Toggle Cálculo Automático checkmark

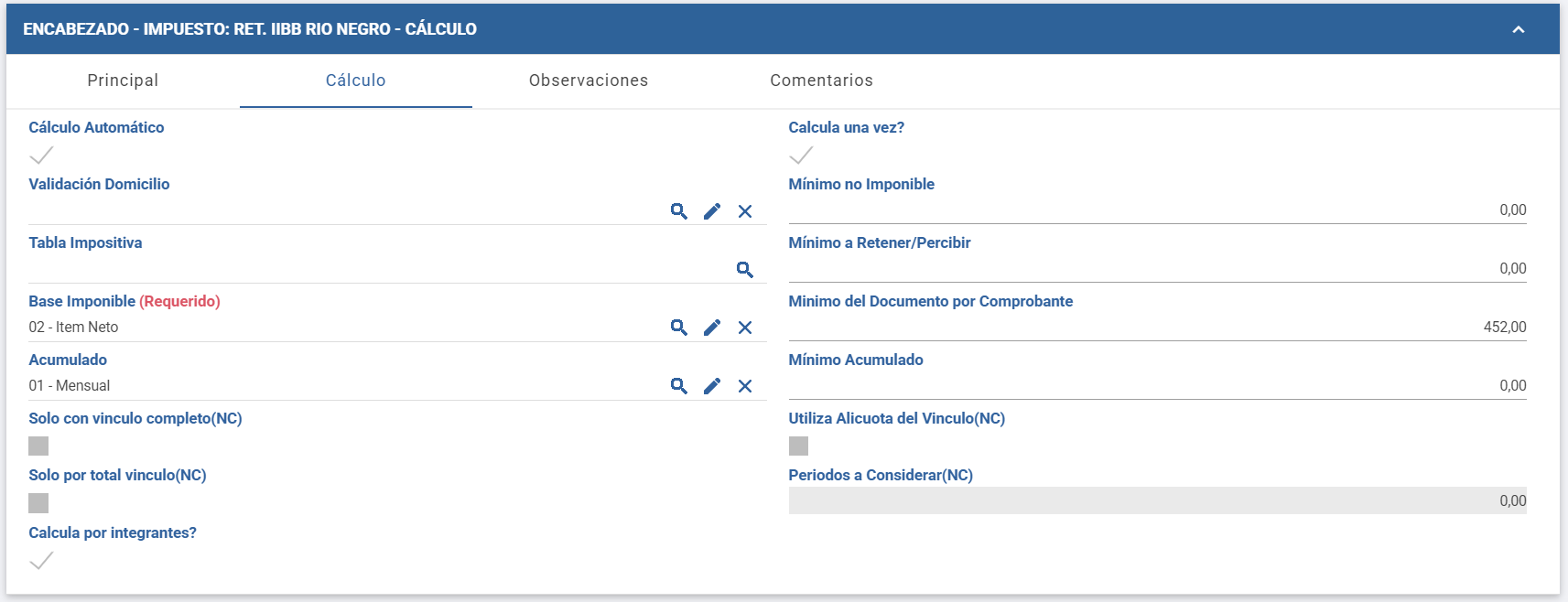click(x=41, y=155)
